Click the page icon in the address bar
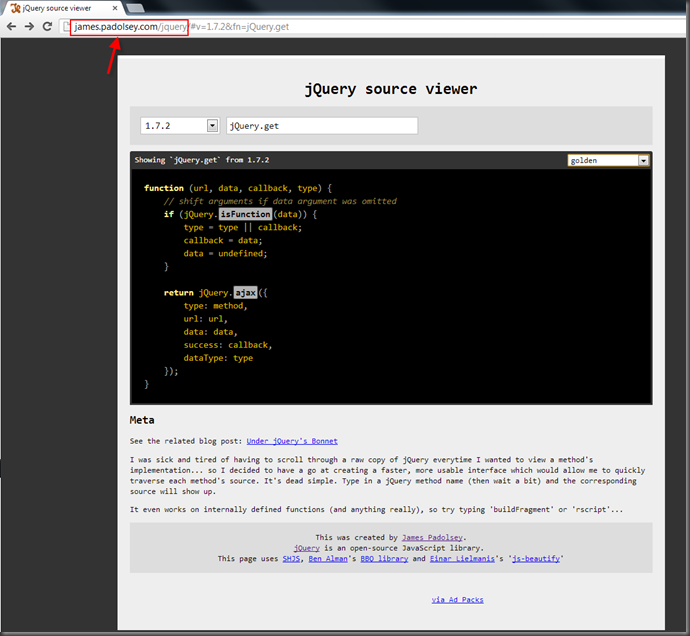This screenshot has width=690, height=636. coord(66,27)
